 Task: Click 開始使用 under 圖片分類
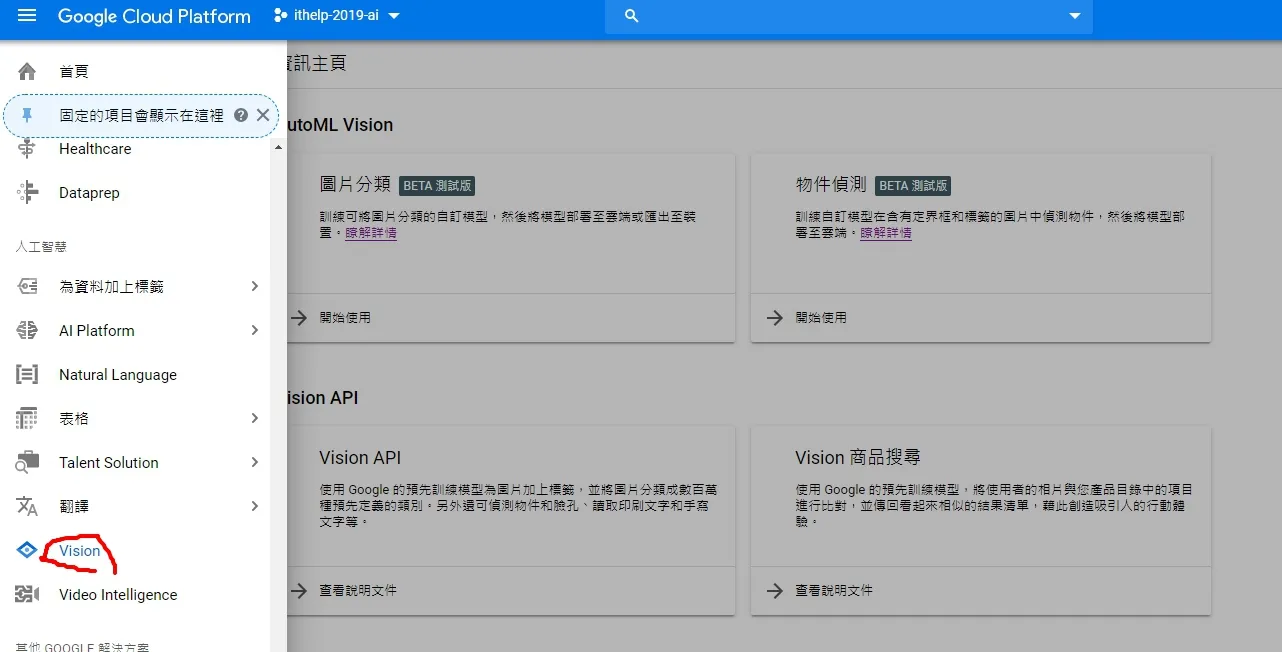tap(345, 317)
